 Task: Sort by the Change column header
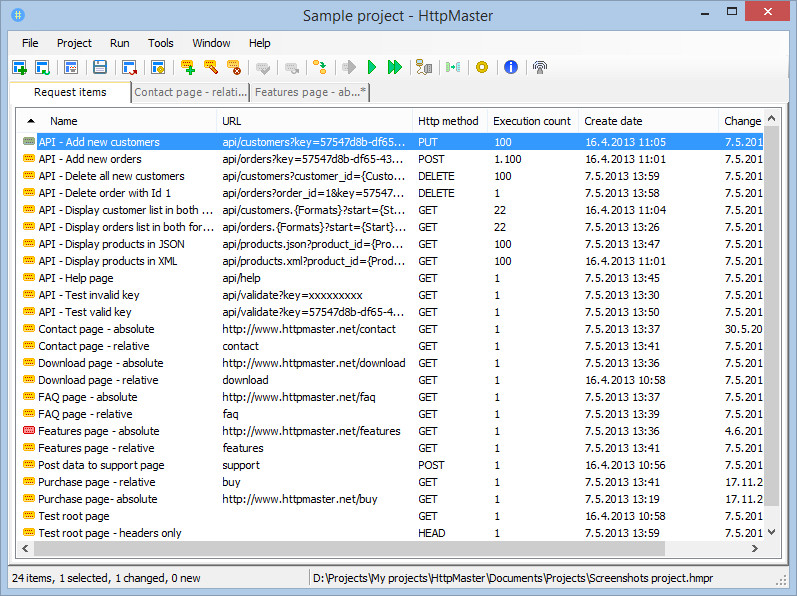[742, 121]
